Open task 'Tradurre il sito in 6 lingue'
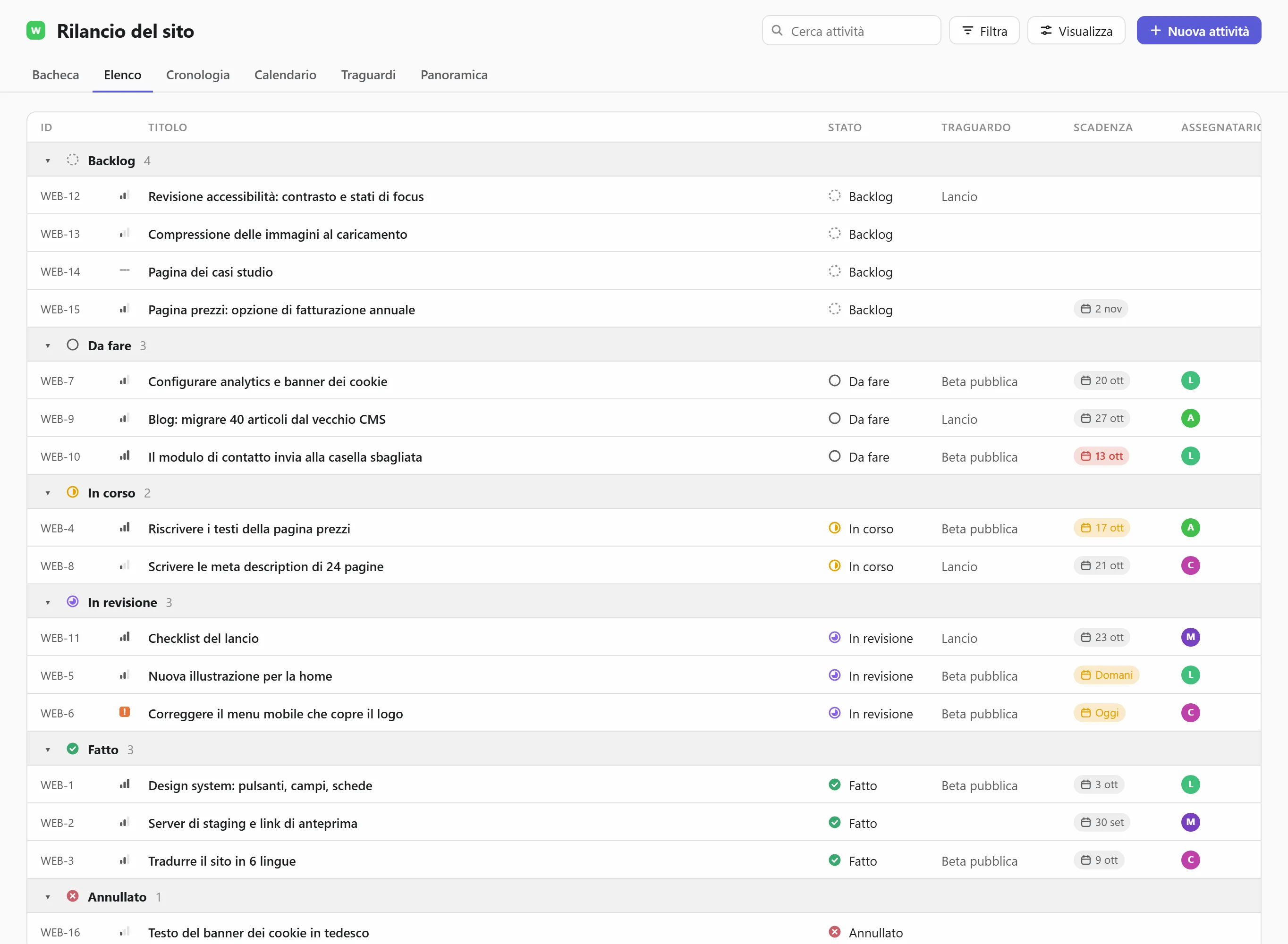Viewport: 1288px width, 944px height. [222, 860]
